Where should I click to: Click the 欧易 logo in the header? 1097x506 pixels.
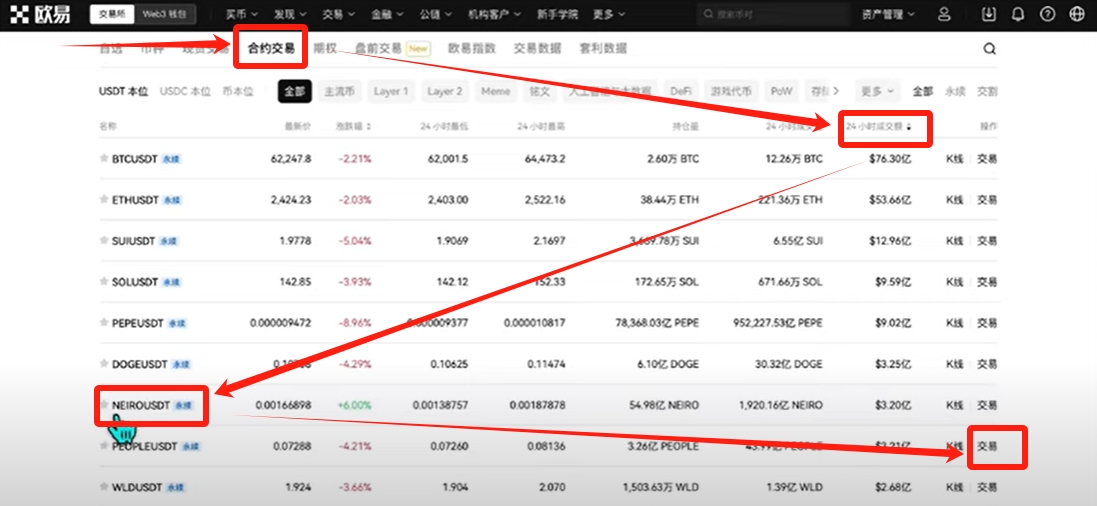pyautogui.click(x=38, y=14)
